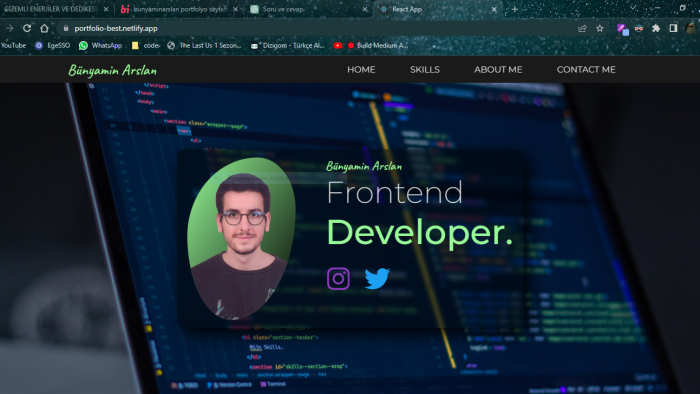Open the Dizigom bookmark
The width and height of the screenshot is (700, 394).
pos(288,45)
